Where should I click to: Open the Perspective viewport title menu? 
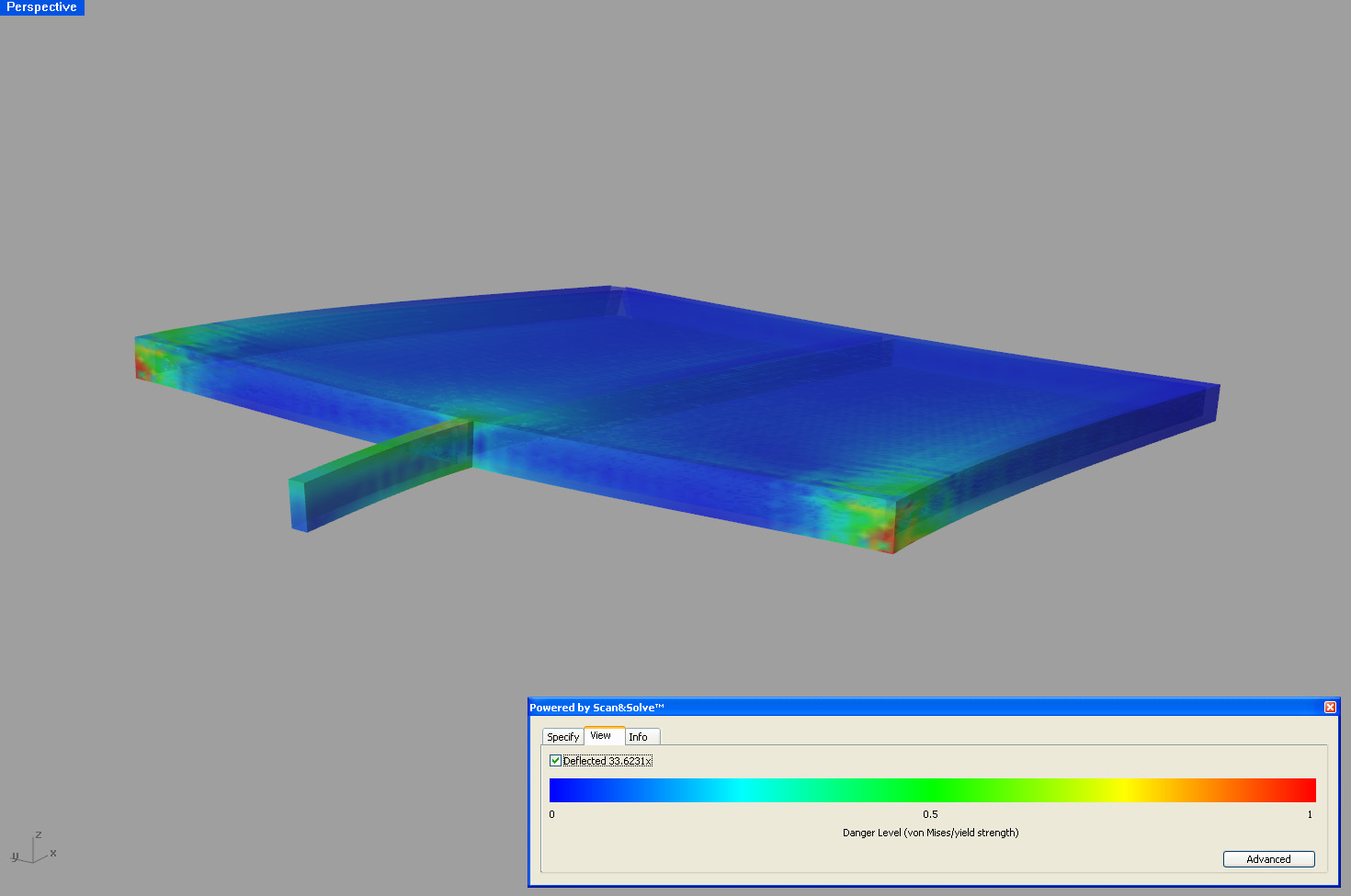[x=41, y=7]
